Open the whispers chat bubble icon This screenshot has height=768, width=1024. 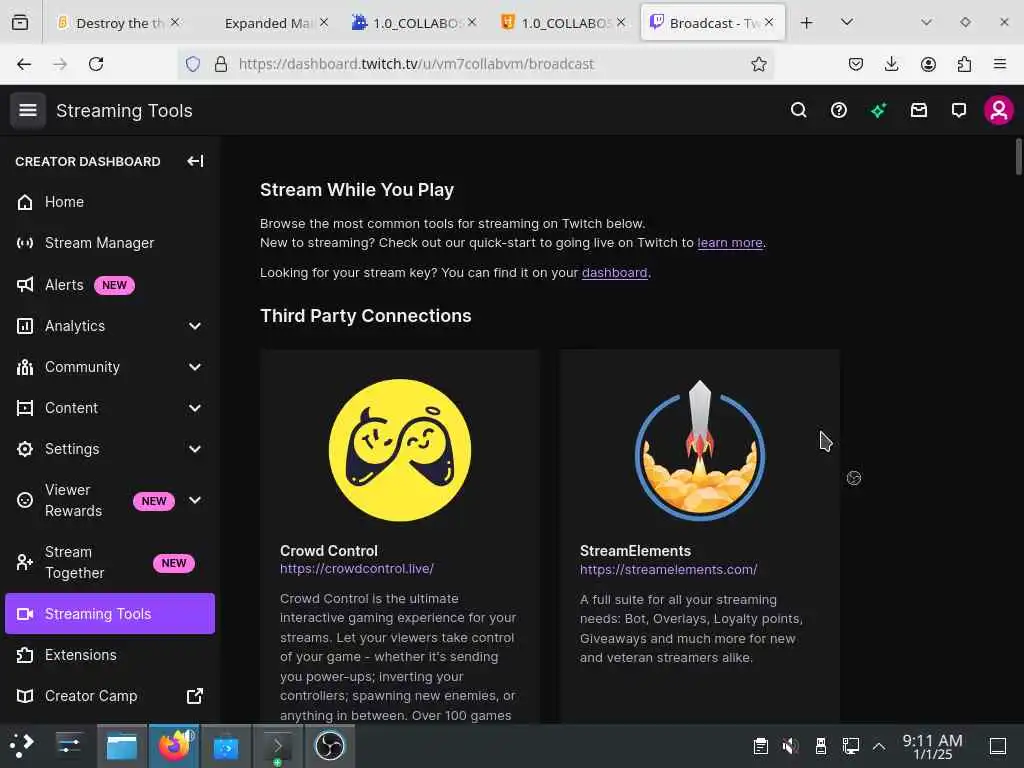(x=959, y=110)
